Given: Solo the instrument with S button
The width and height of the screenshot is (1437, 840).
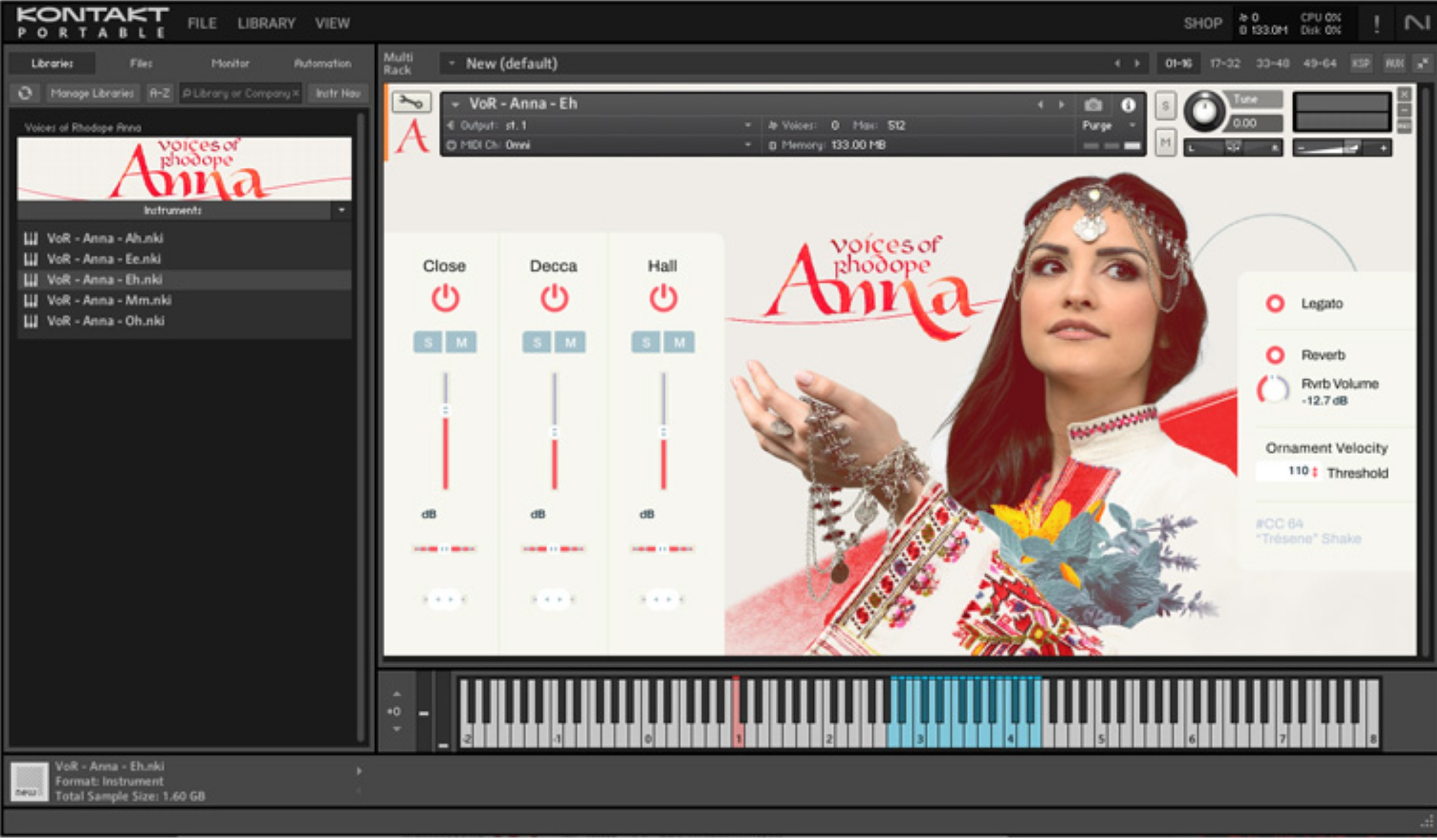Looking at the screenshot, I should click(x=1165, y=107).
